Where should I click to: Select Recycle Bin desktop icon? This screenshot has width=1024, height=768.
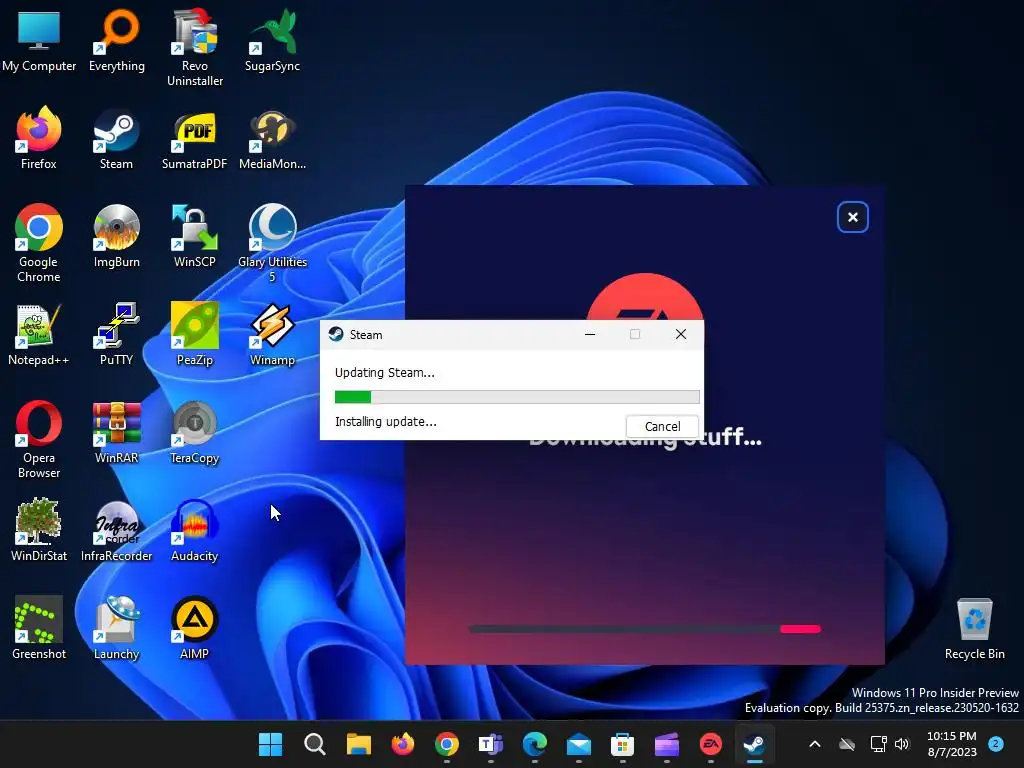[974, 628]
